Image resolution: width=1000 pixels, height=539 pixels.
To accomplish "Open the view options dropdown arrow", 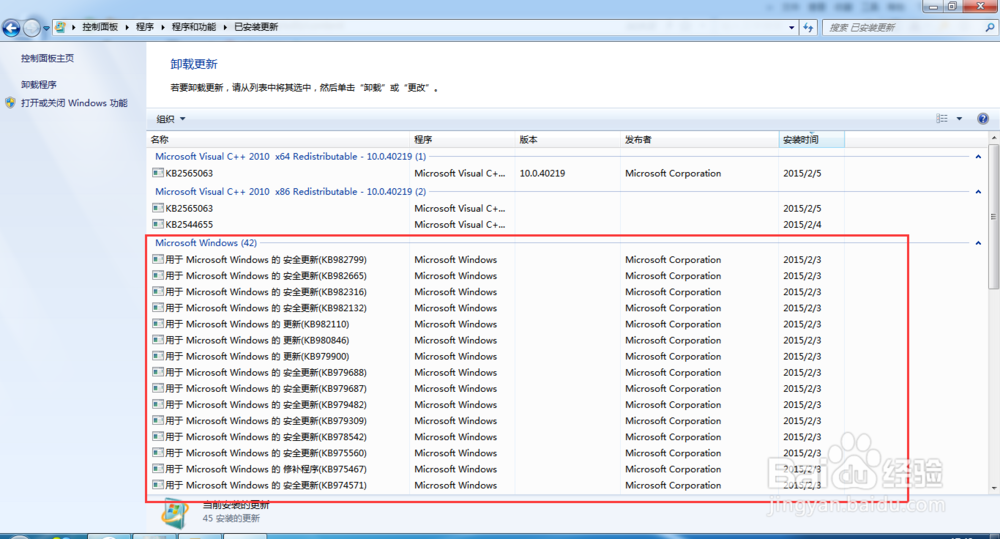I will click(x=959, y=119).
